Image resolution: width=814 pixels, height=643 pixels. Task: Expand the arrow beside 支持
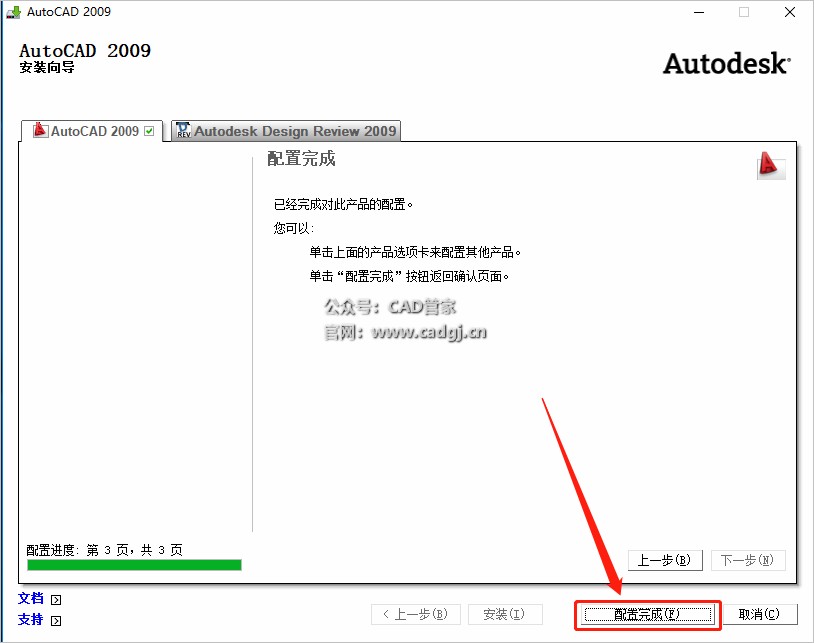pyautogui.click(x=56, y=621)
